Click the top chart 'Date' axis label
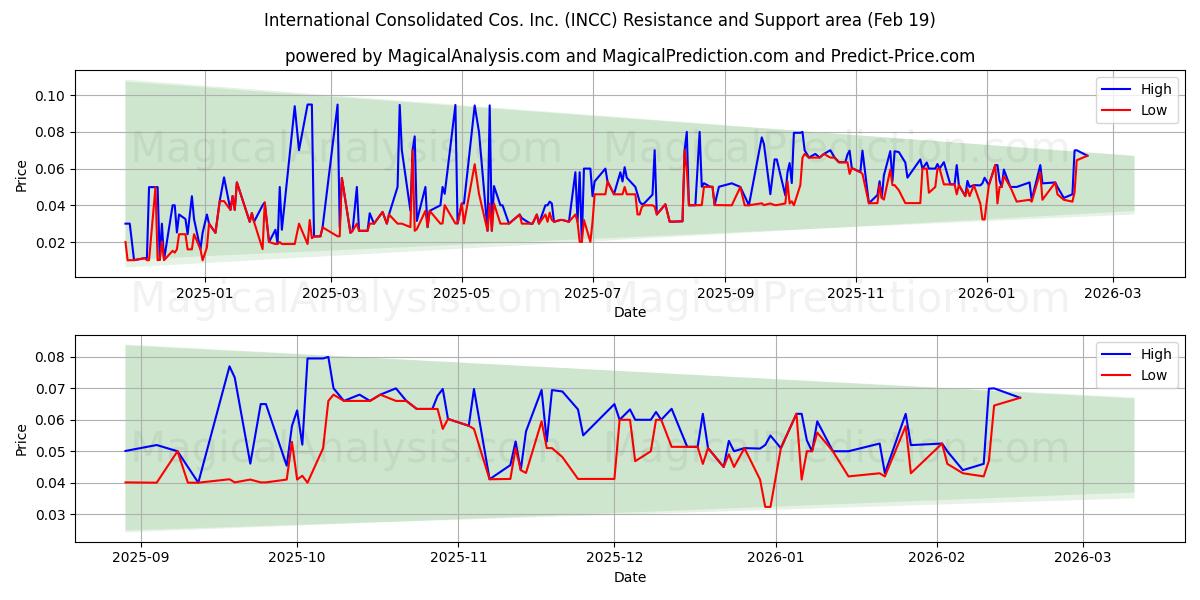The width and height of the screenshot is (1200, 600). coord(630,312)
